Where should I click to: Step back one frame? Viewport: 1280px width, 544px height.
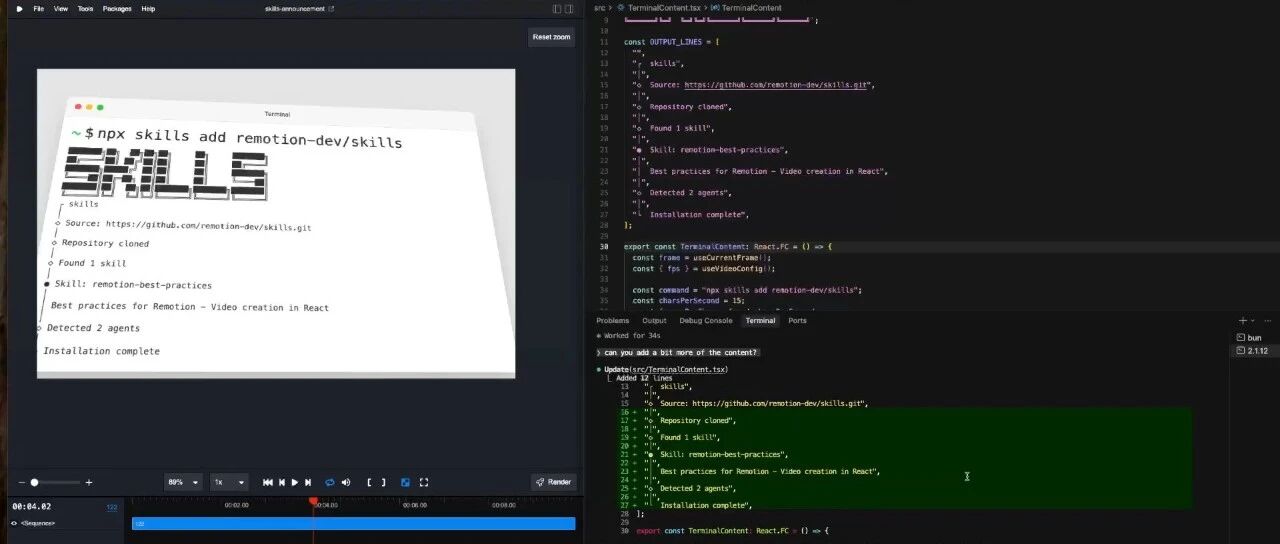coord(282,482)
